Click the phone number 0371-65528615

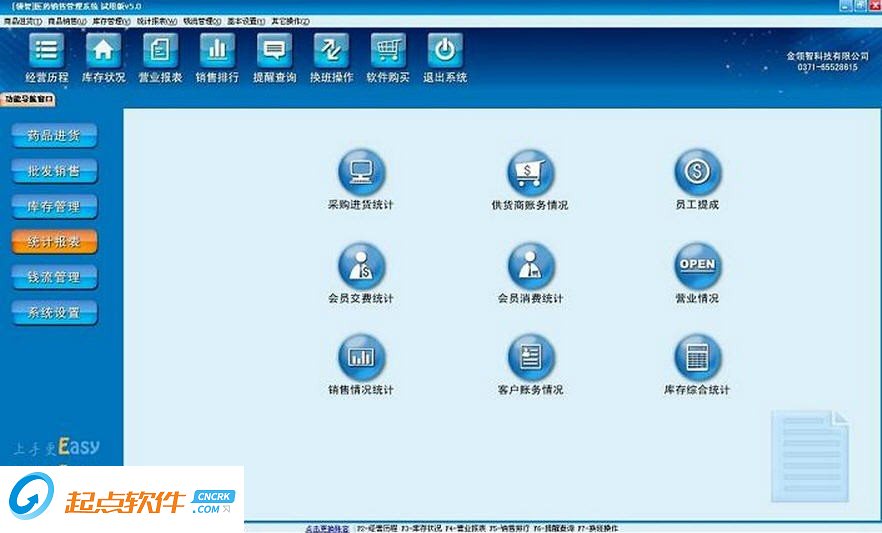827,67
